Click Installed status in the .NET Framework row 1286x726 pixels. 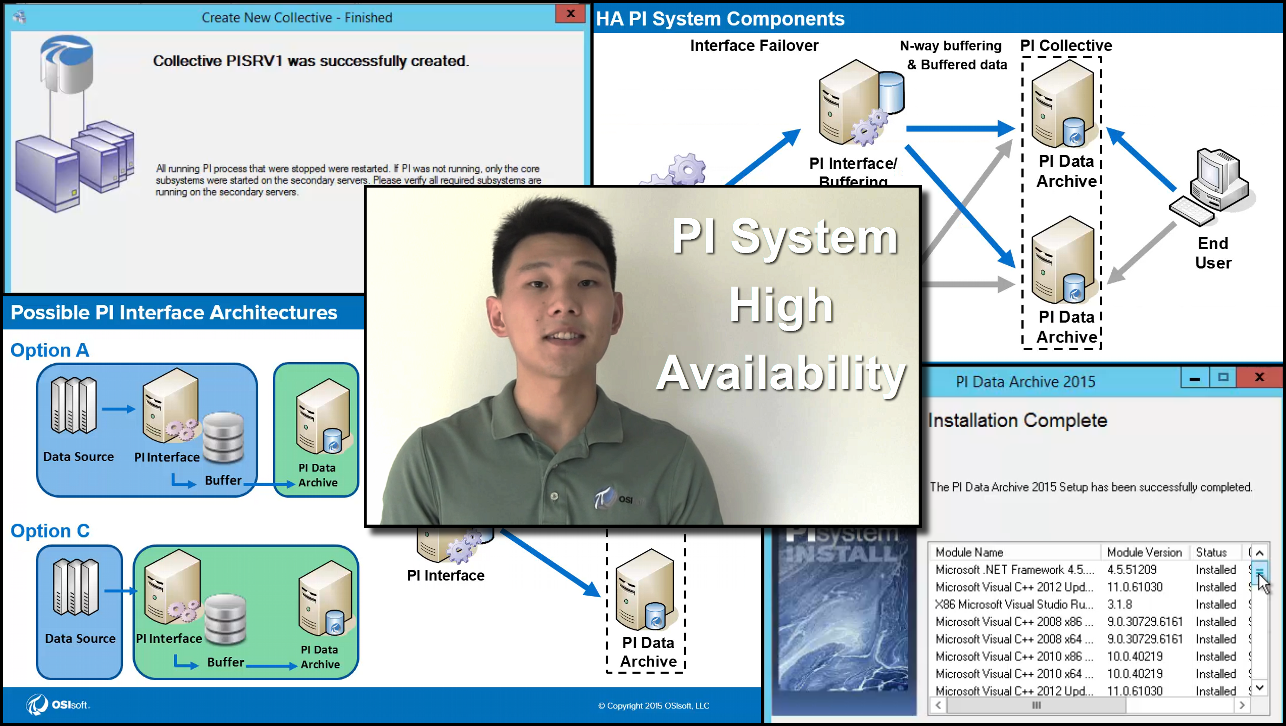click(1216, 570)
